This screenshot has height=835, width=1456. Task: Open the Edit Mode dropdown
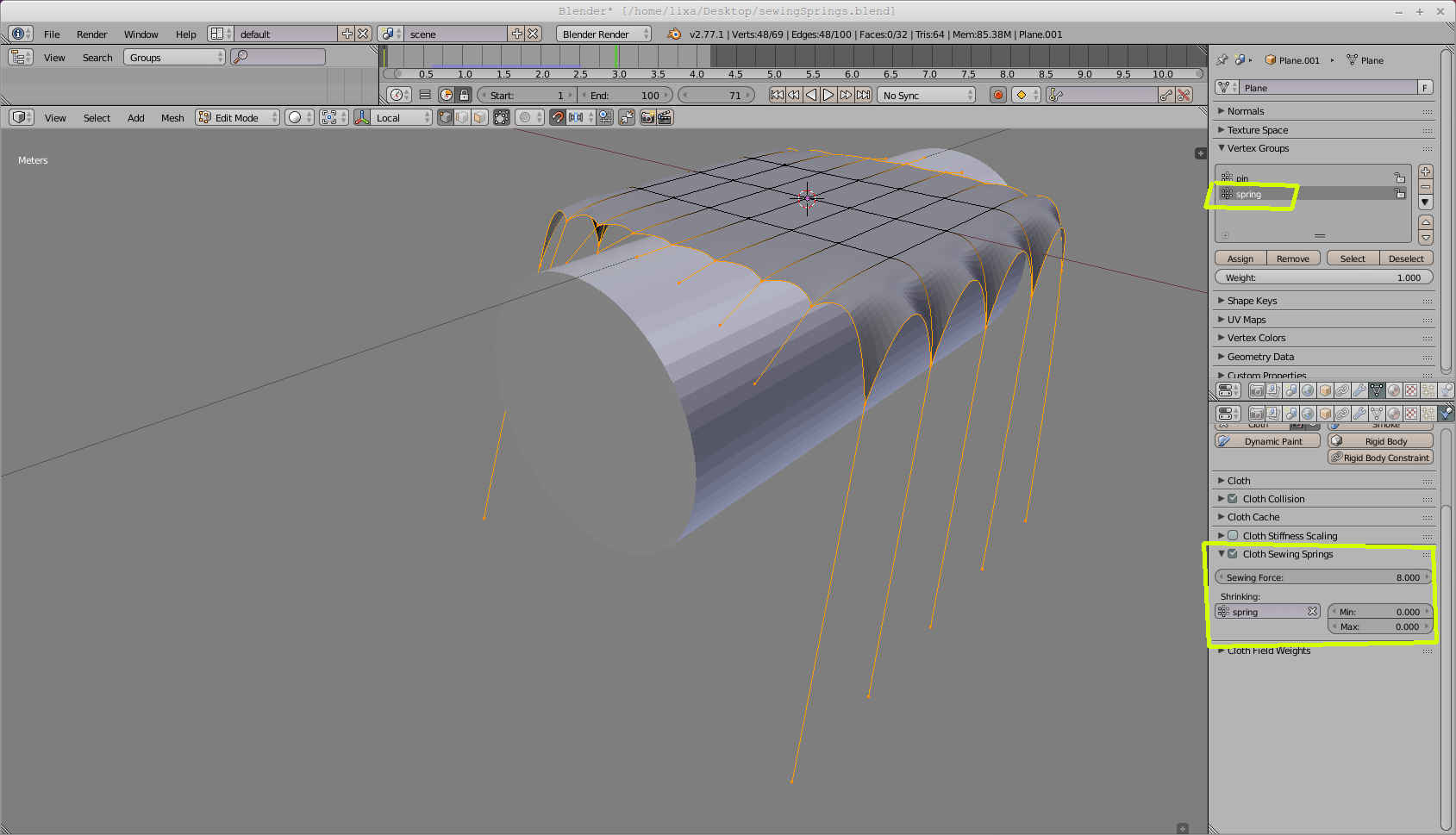point(238,117)
